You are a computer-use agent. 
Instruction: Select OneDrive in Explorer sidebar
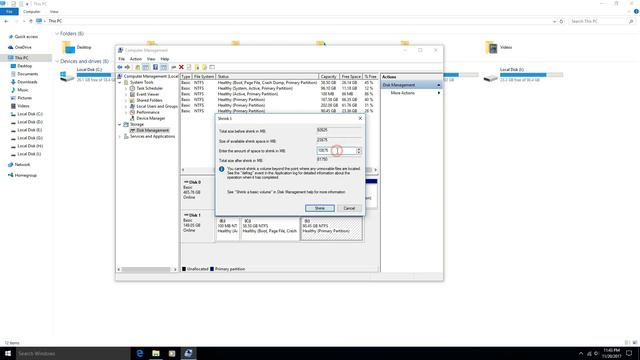(x=23, y=47)
